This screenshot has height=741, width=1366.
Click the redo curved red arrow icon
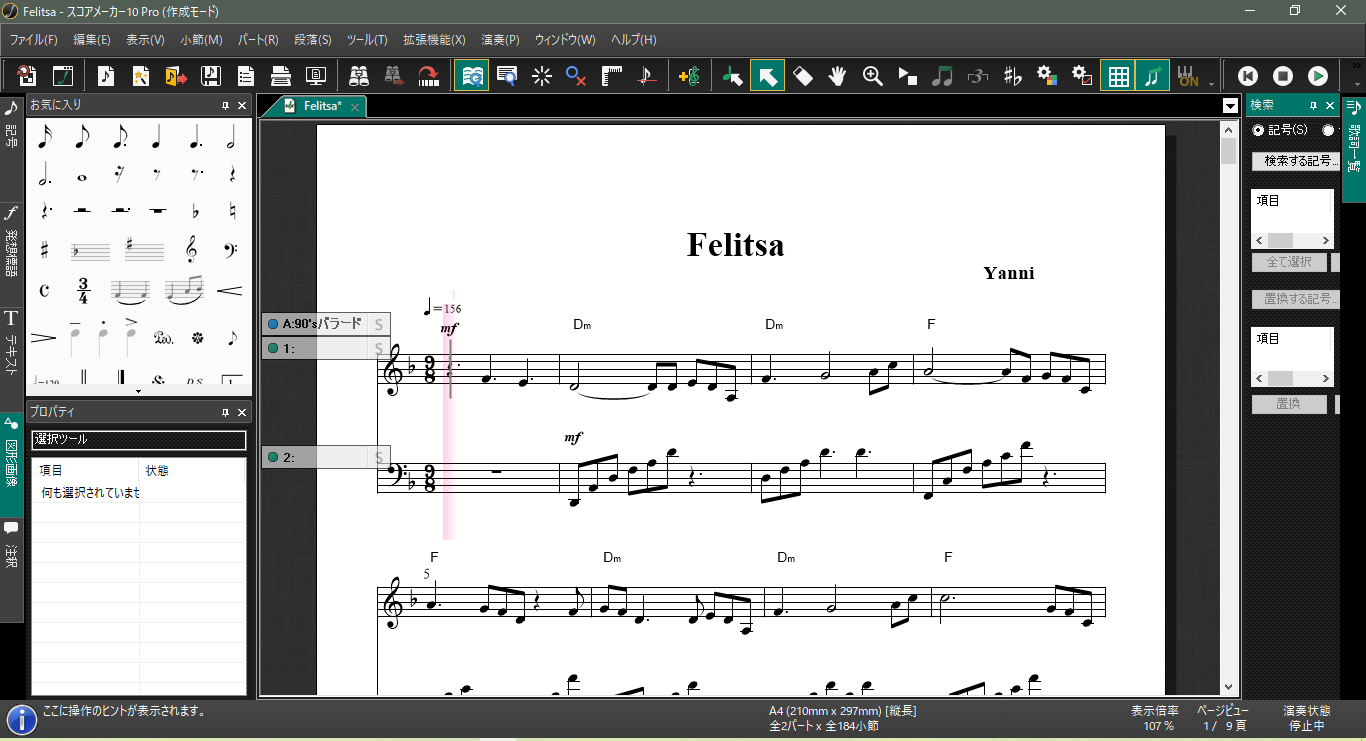click(x=430, y=76)
